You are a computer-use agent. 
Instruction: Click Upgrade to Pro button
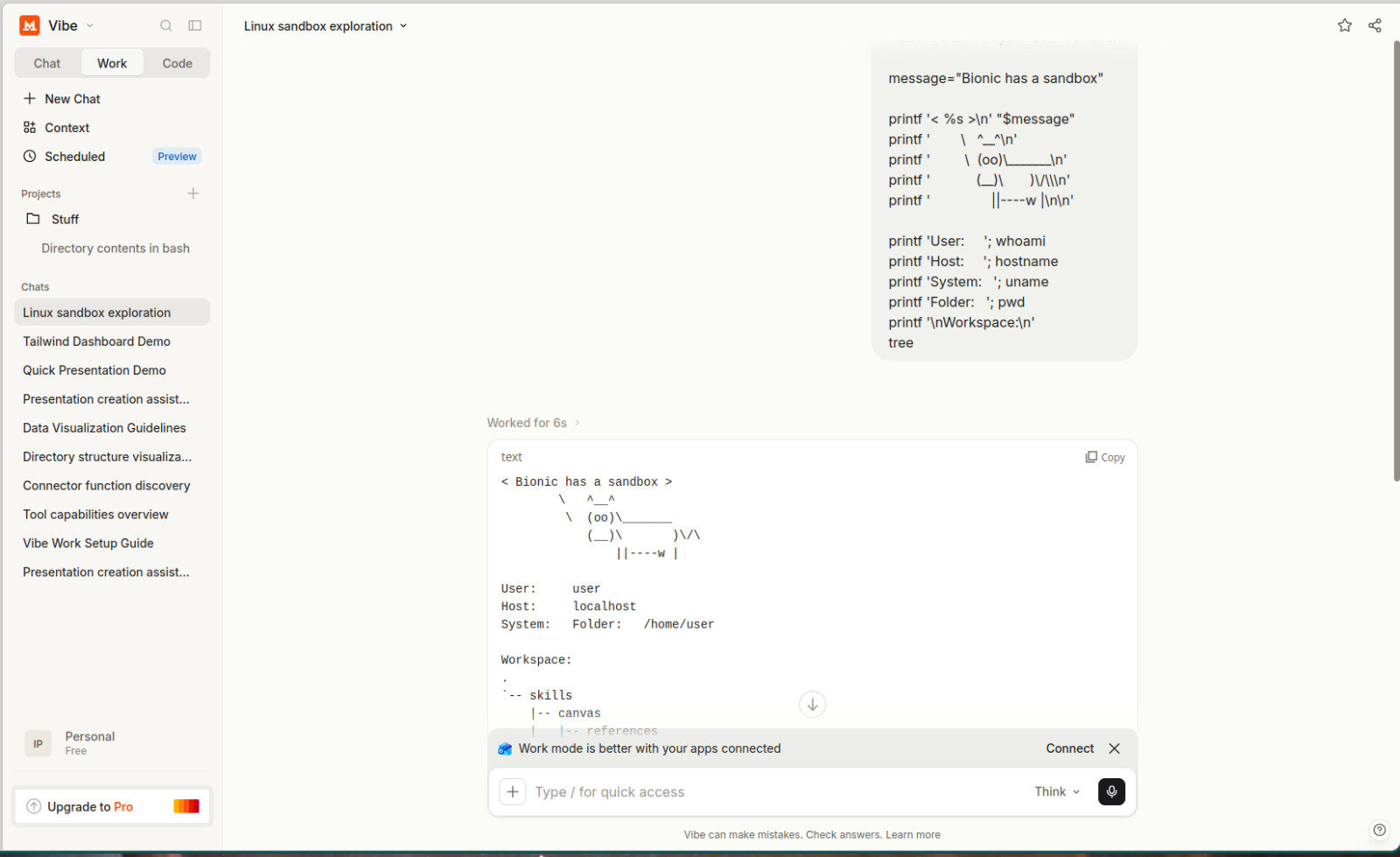pyautogui.click(x=113, y=807)
